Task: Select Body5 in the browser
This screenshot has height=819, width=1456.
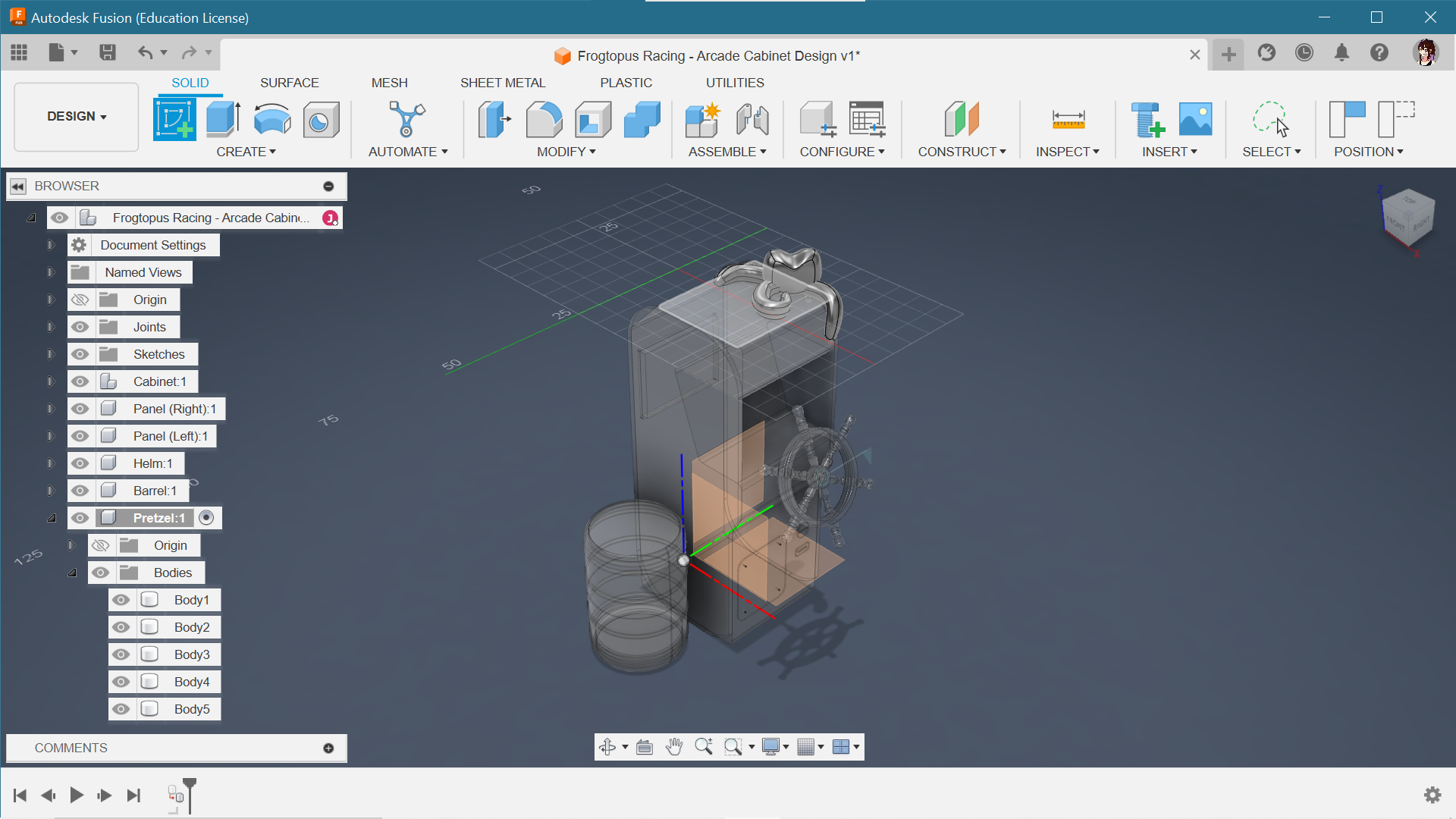Action: tap(192, 709)
